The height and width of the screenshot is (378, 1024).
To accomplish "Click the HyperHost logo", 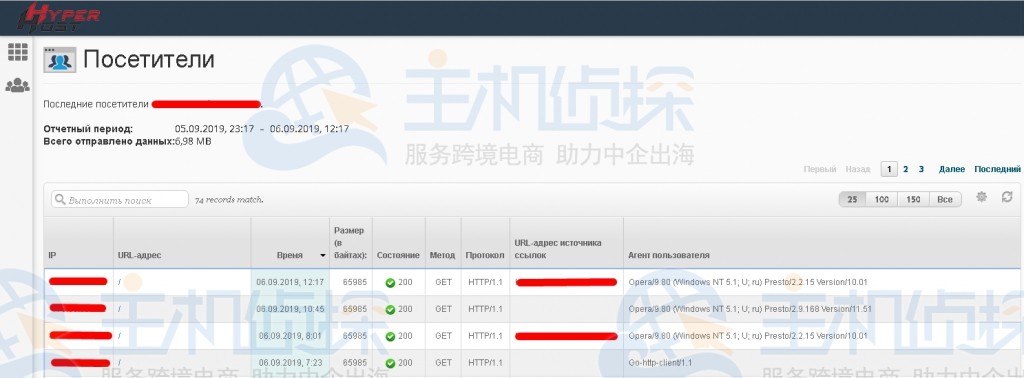I will (58, 18).
